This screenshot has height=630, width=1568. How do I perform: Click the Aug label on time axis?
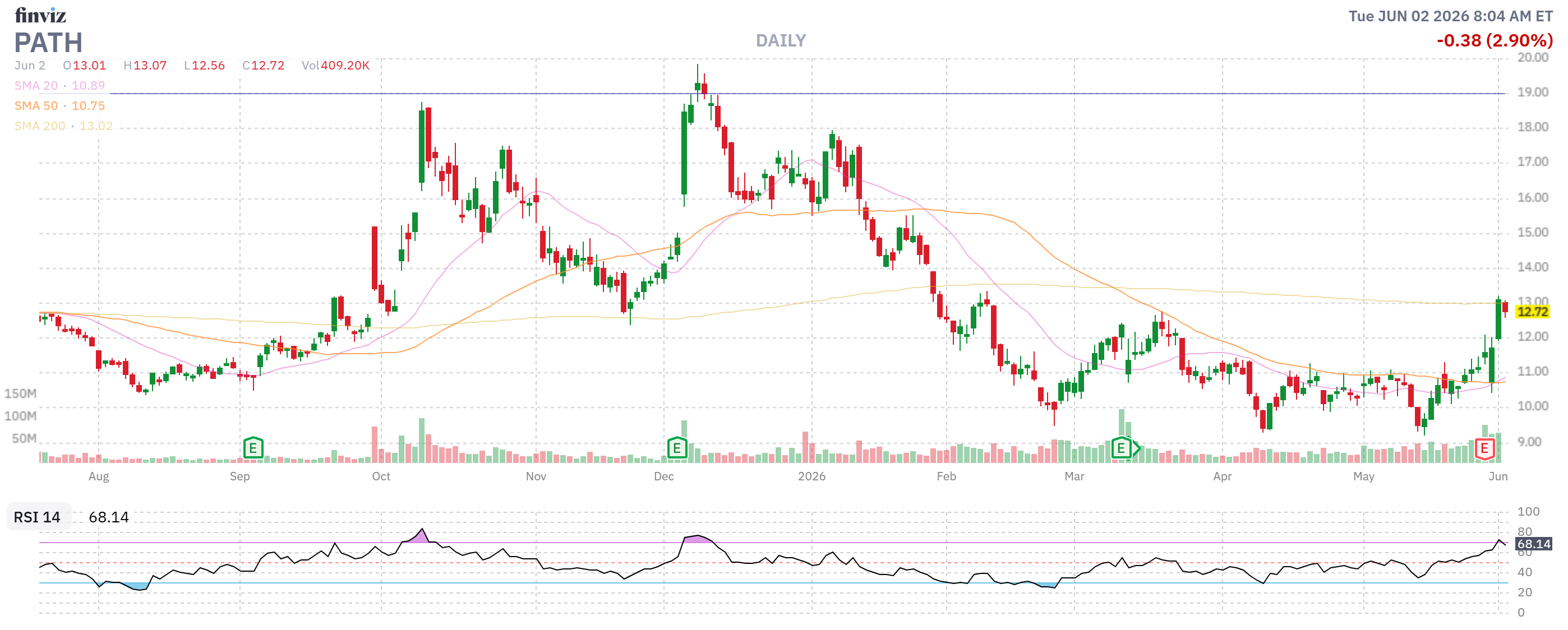point(99,477)
